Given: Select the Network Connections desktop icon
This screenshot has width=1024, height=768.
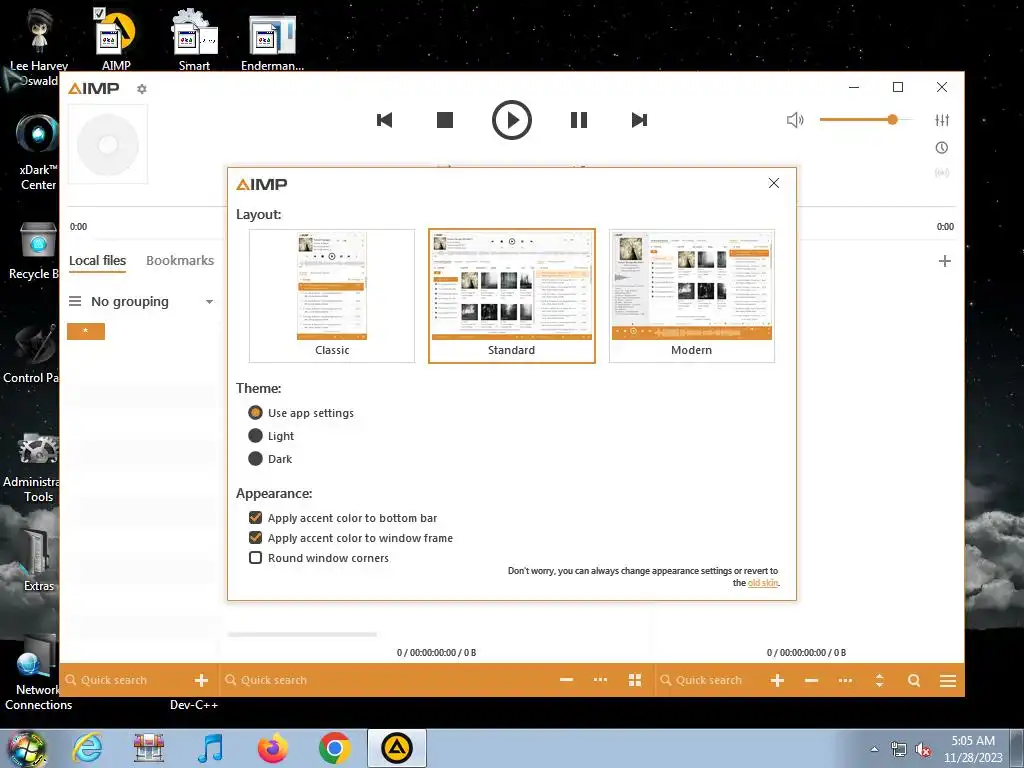Looking at the screenshot, I should click(x=38, y=673).
